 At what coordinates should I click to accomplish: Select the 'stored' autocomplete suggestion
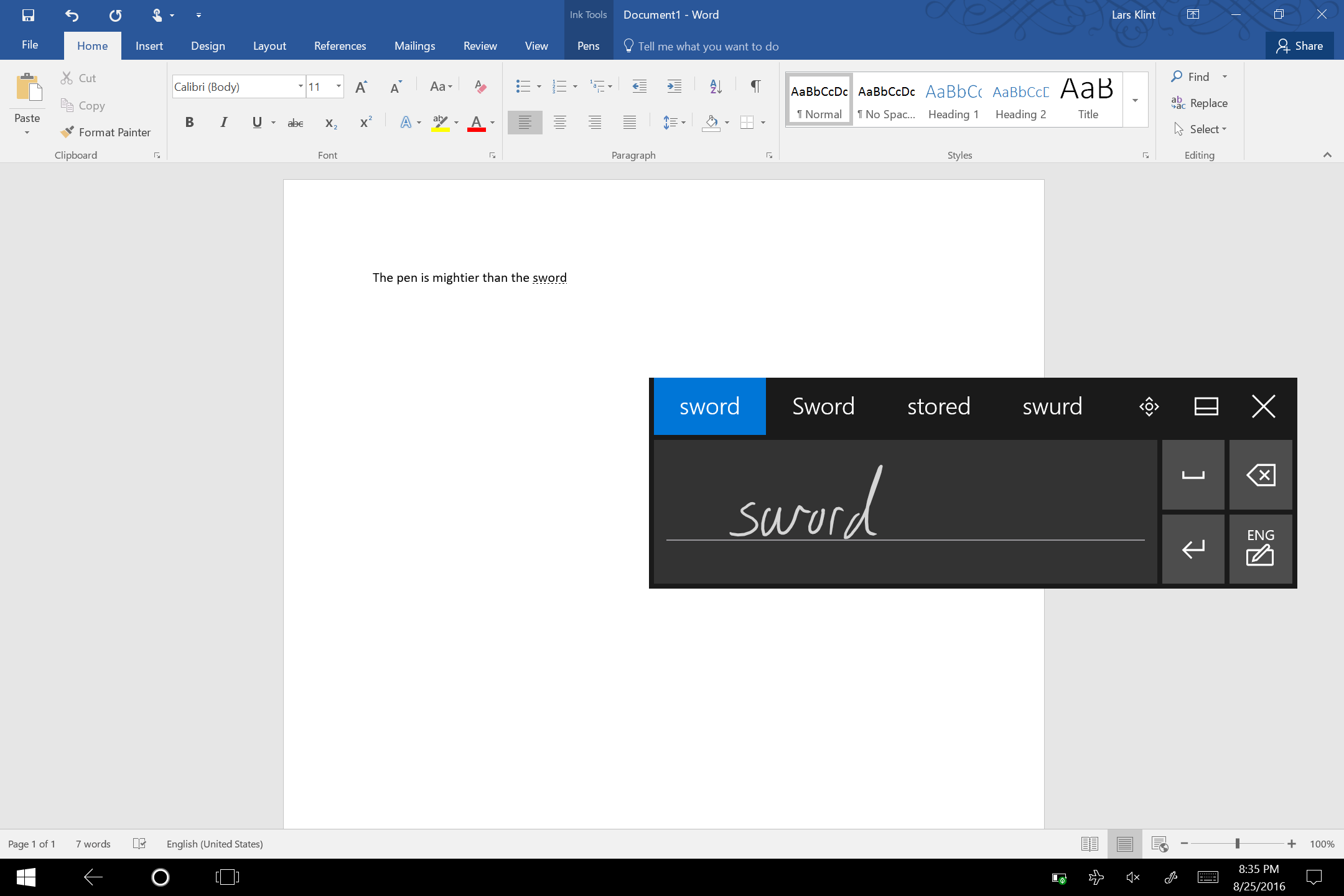938,405
